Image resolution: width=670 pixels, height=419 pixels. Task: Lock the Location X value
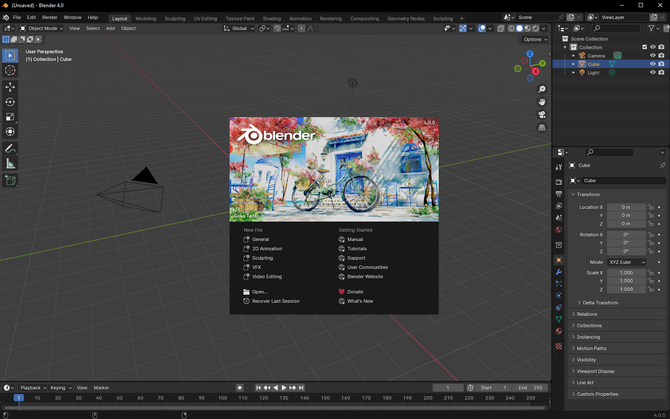651,207
